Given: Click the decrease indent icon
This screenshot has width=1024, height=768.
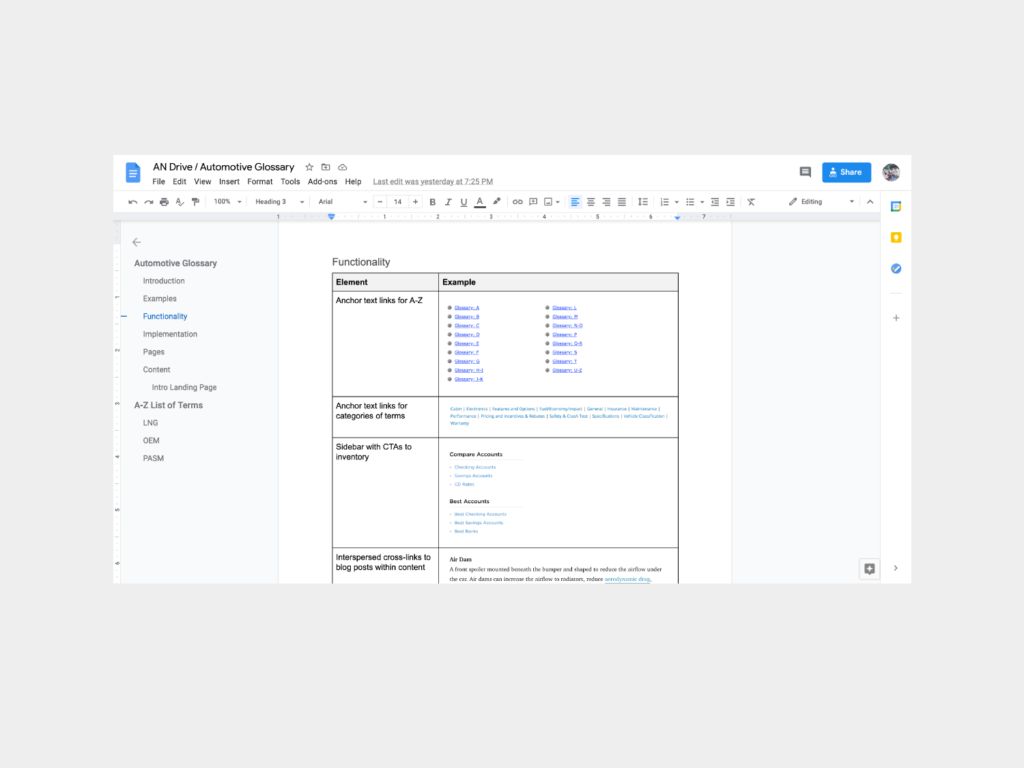Looking at the screenshot, I should click(715, 202).
